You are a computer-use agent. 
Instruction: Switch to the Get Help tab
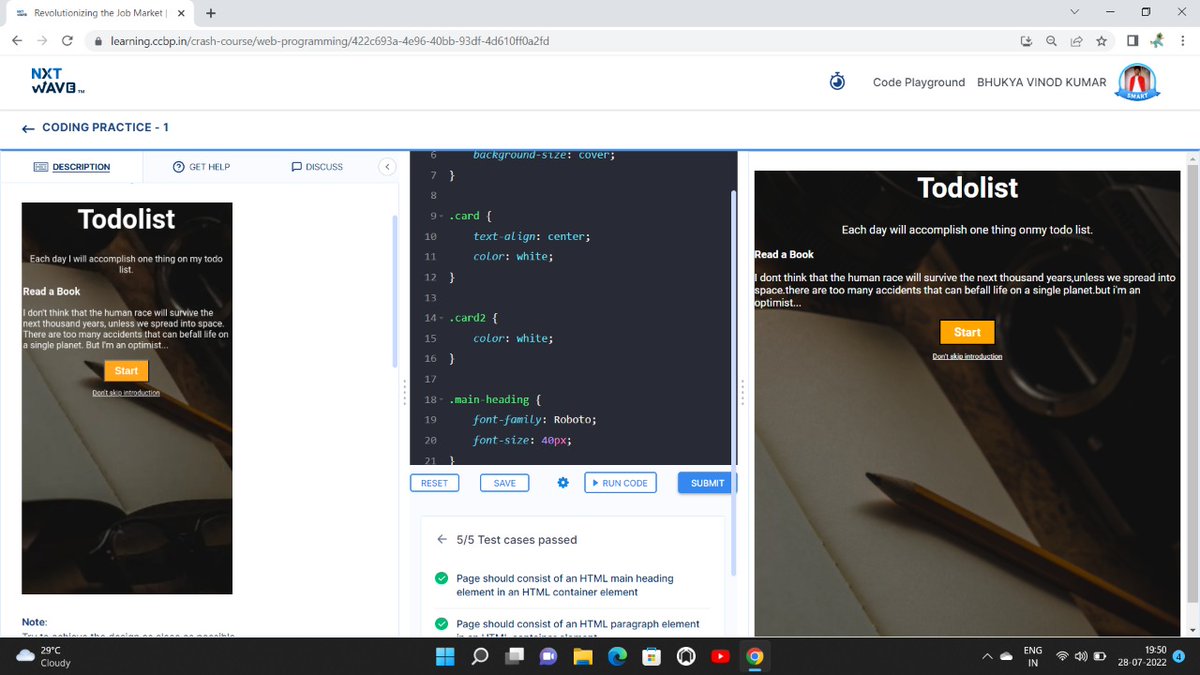[x=201, y=167]
